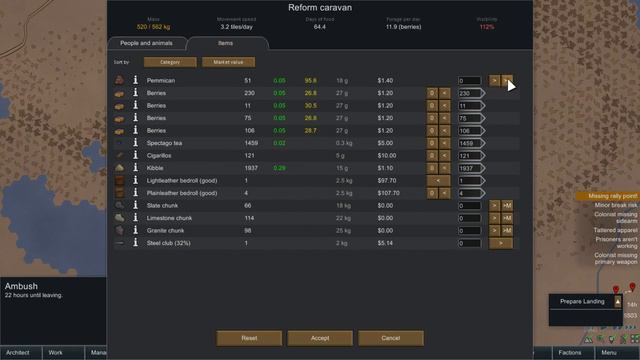Sort items by Market value
The image size is (640, 360).
point(229,62)
